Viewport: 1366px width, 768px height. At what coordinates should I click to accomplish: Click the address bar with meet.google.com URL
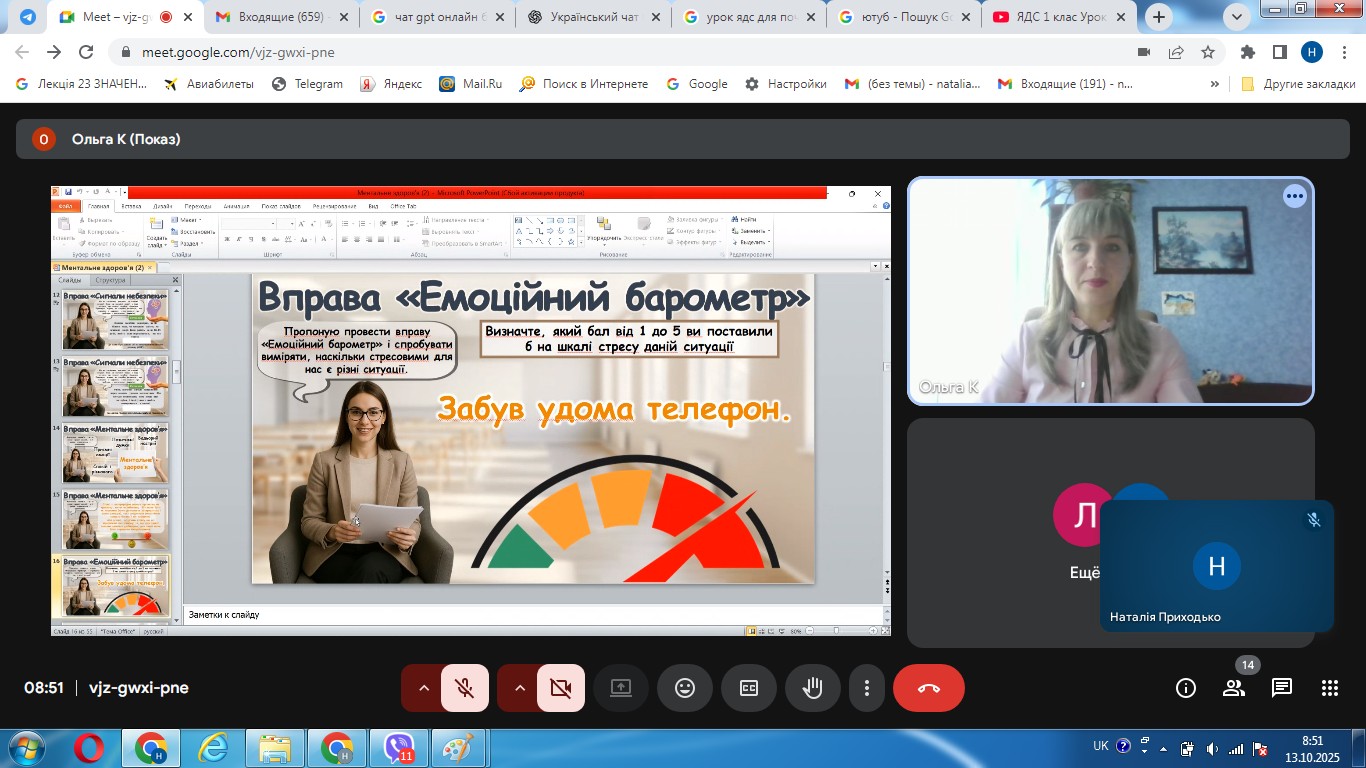click(600, 52)
